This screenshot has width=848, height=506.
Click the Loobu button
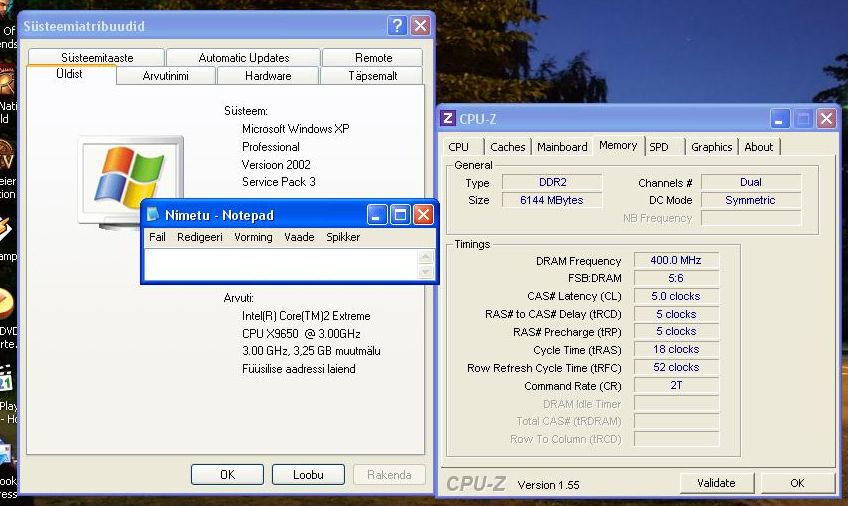coord(308,475)
